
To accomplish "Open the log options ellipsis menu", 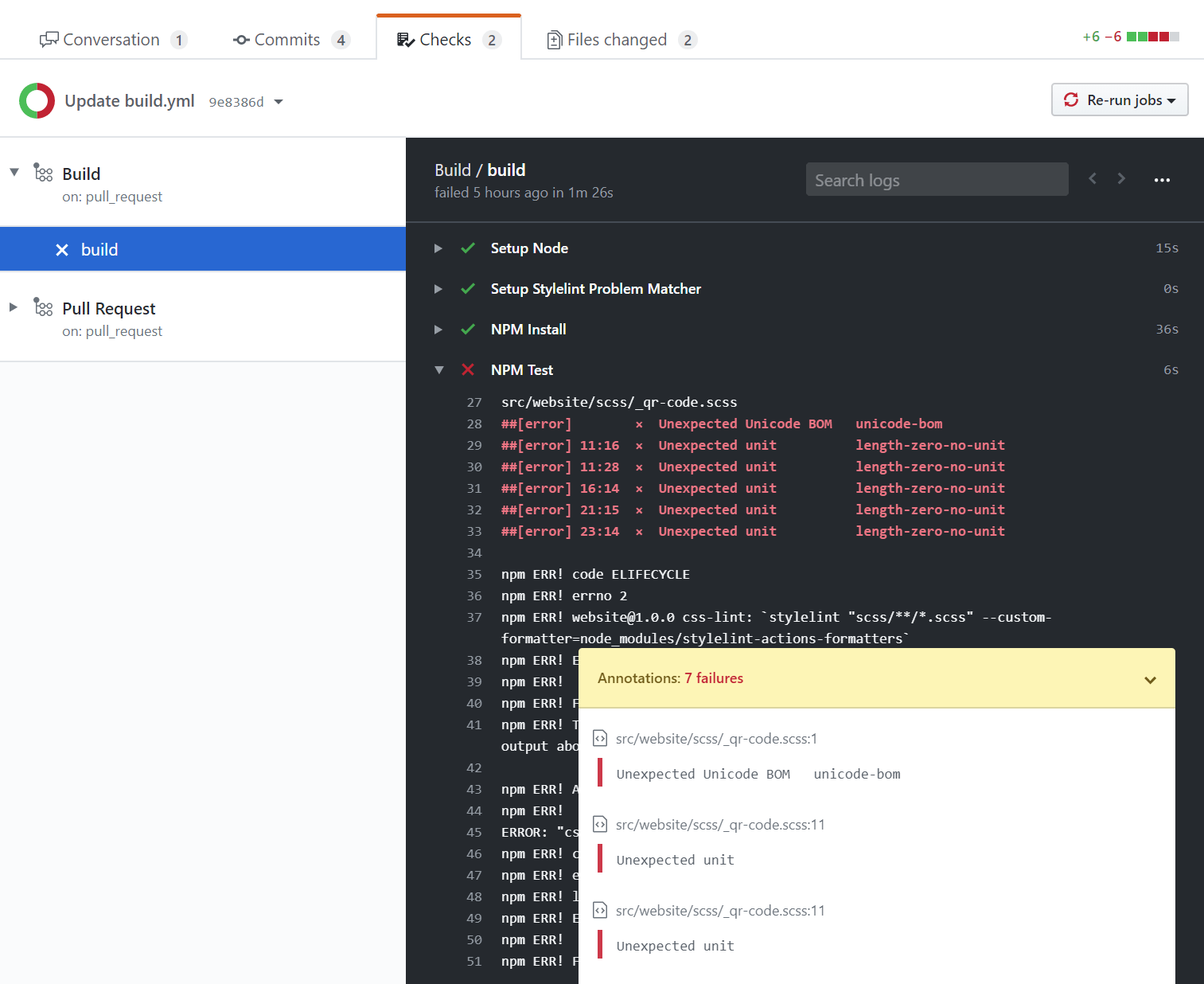I will tap(1162, 180).
